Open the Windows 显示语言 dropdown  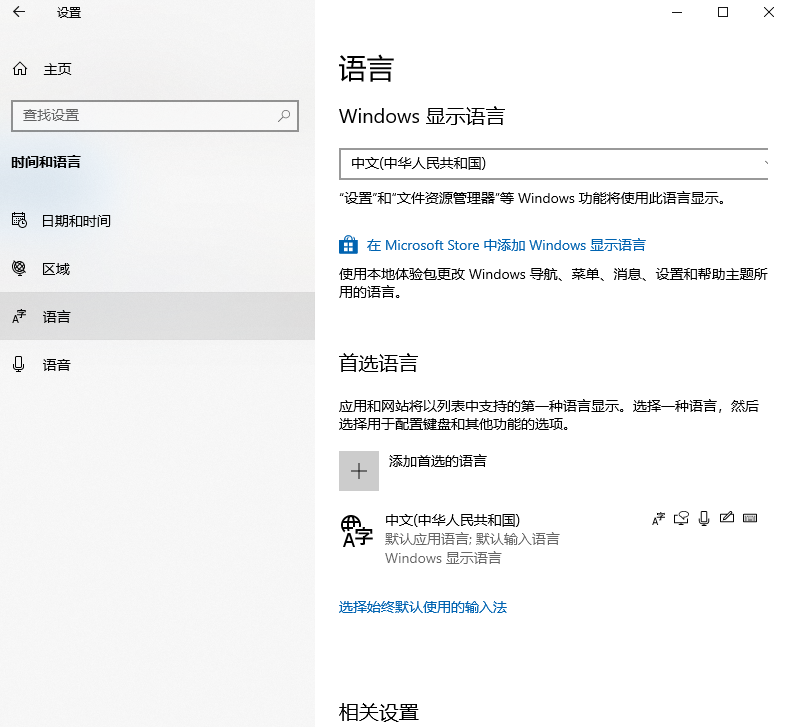click(x=553, y=163)
